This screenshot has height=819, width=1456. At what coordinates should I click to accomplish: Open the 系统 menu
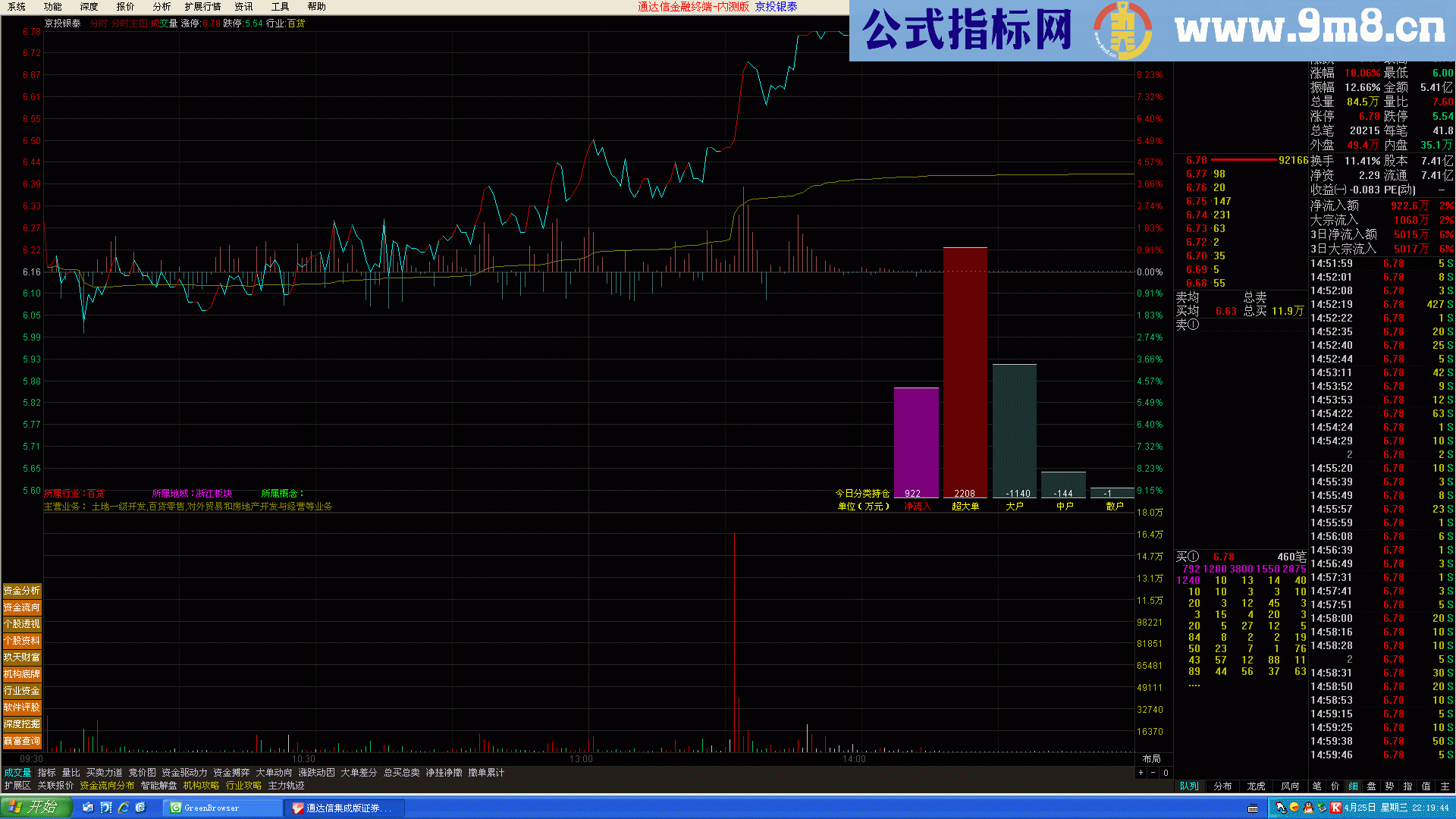pyautogui.click(x=17, y=7)
